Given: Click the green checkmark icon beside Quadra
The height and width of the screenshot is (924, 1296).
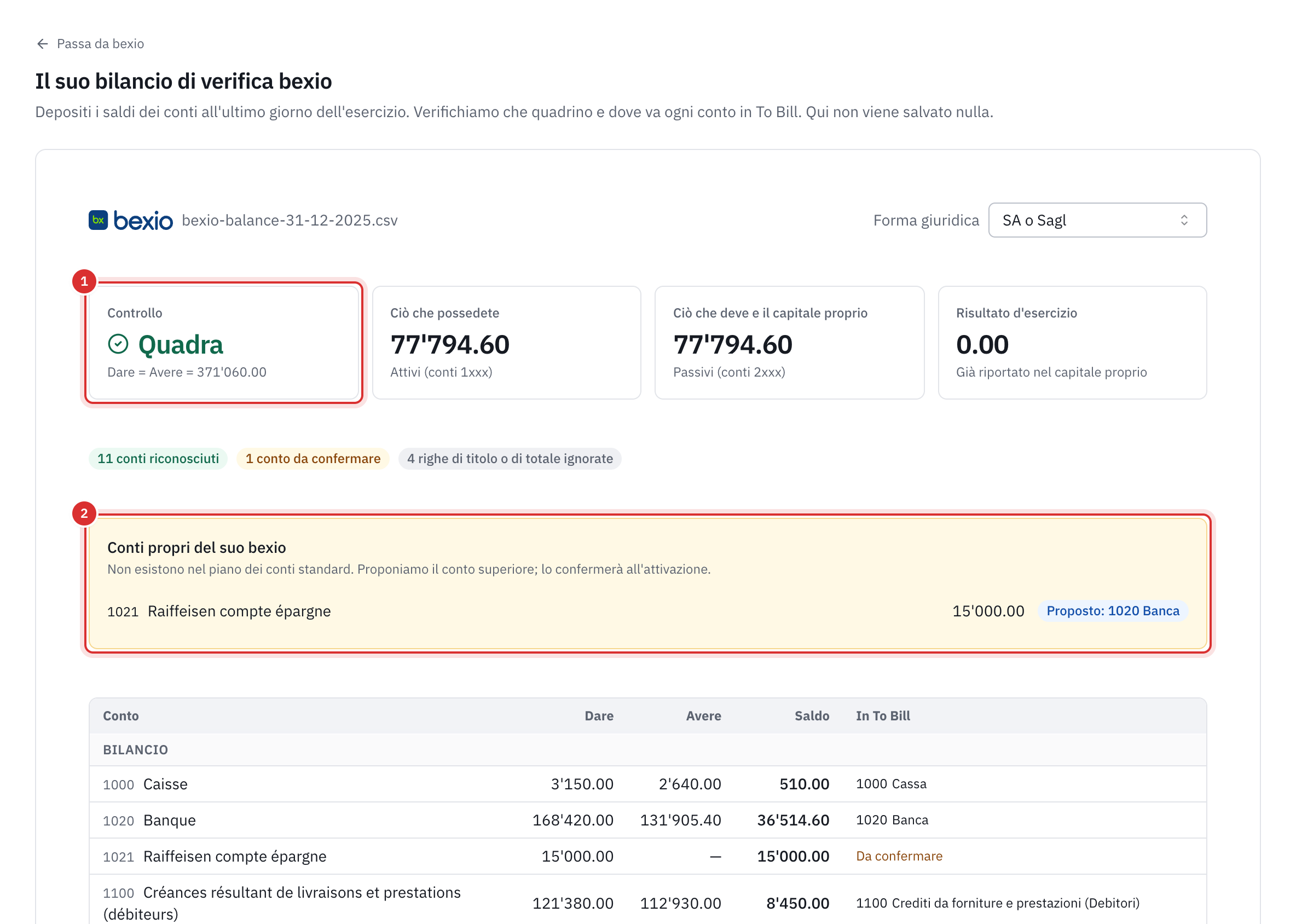Looking at the screenshot, I should (x=118, y=344).
